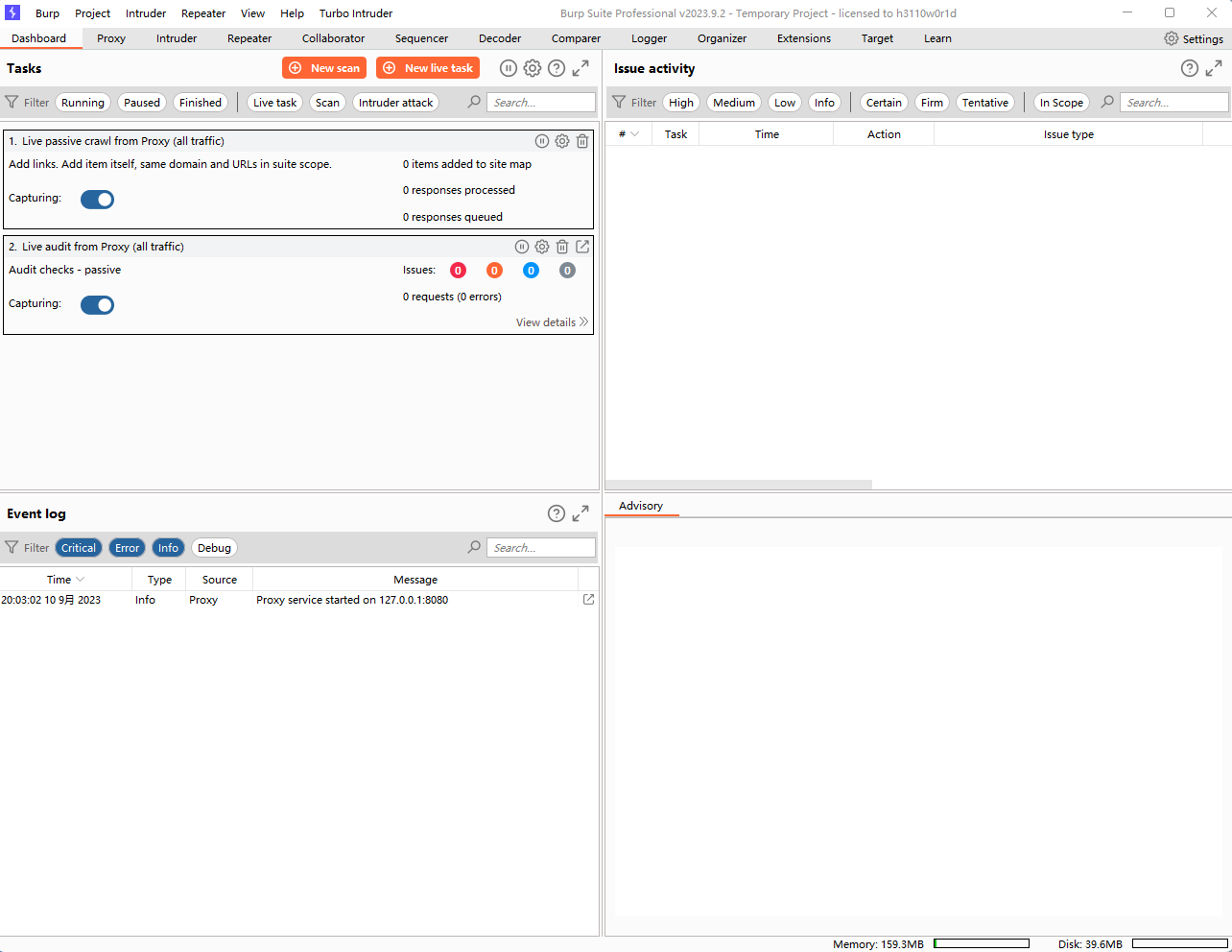
Task: Filter issues by In Scope
Action: [1061, 103]
